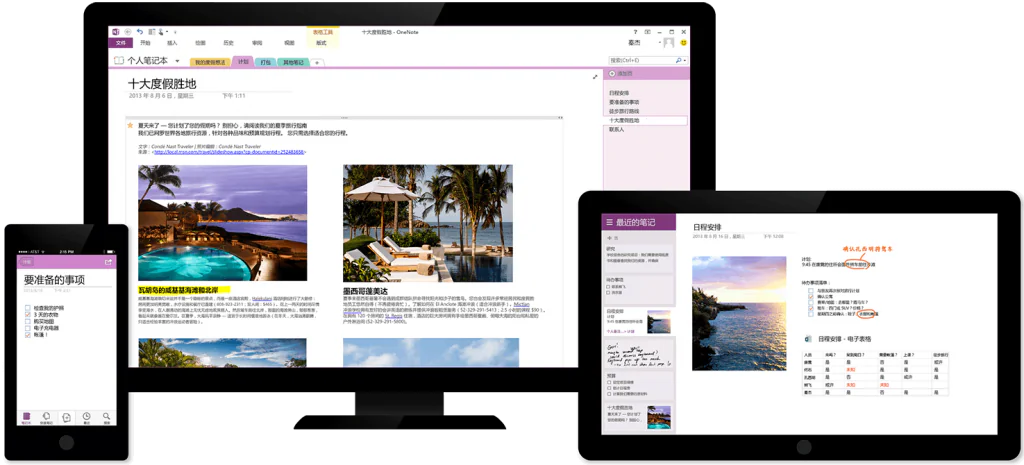This screenshot has height=465, width=1024.
Task: Add a new section with the plus tab
Action: pos(317,63)
